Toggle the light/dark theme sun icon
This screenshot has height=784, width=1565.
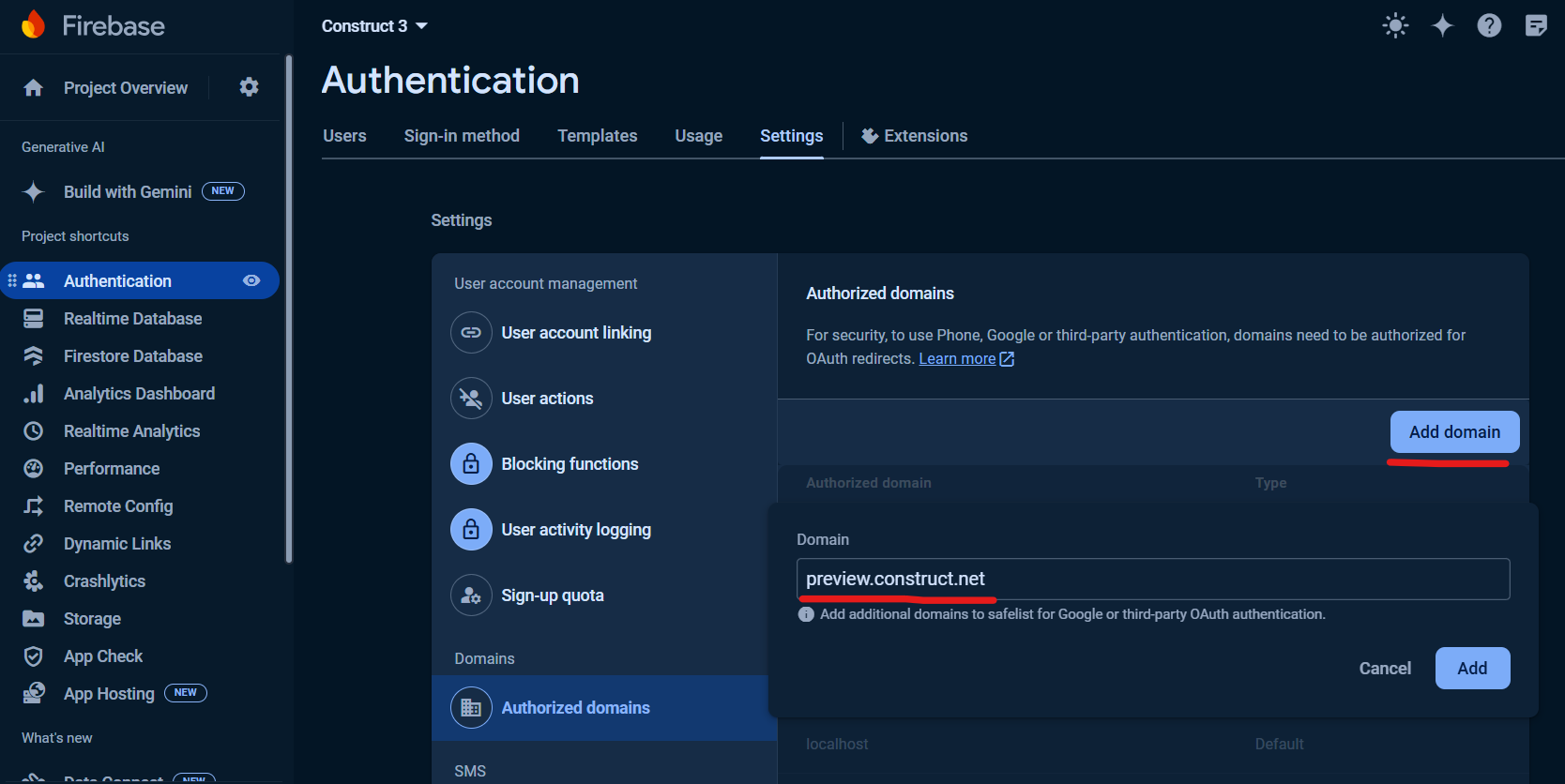point(1395,26)
